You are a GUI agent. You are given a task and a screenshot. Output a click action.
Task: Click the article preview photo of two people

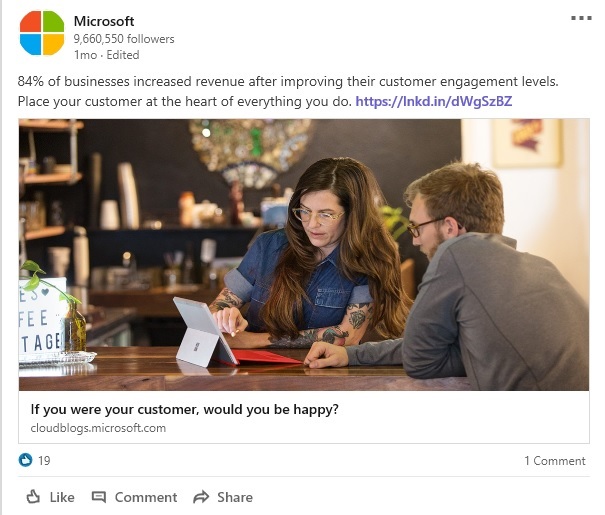coord(304,255)
